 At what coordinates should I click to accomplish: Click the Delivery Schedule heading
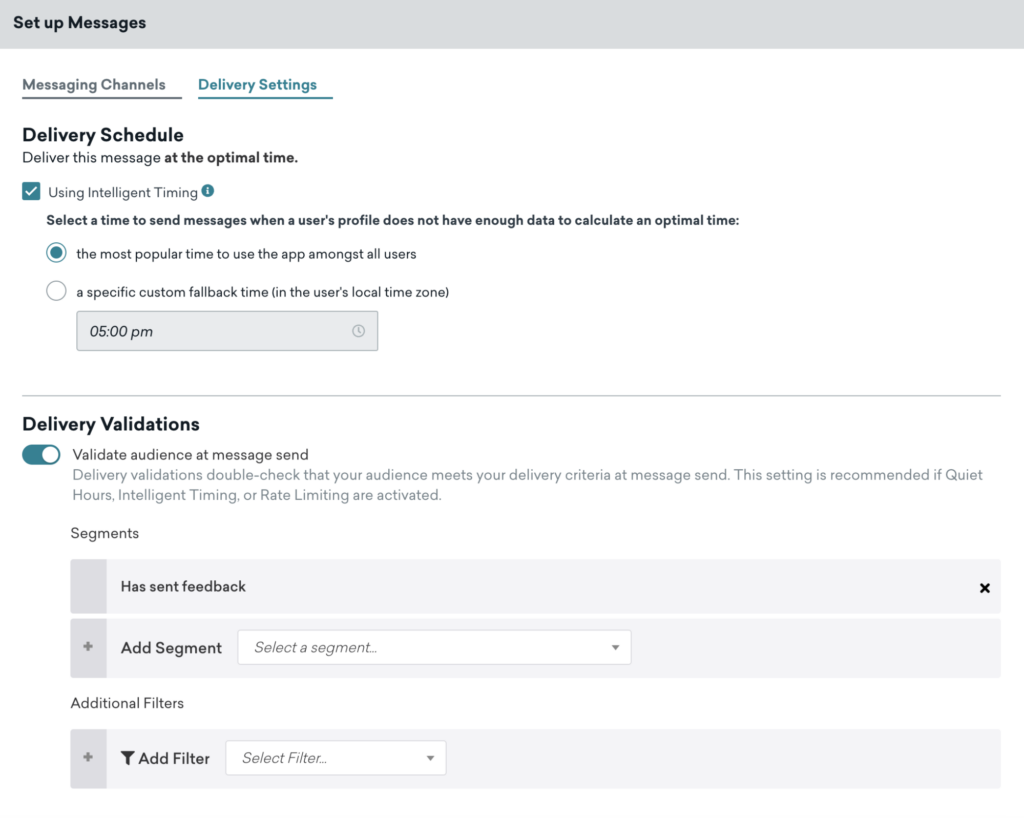click(x=103, y=134)
